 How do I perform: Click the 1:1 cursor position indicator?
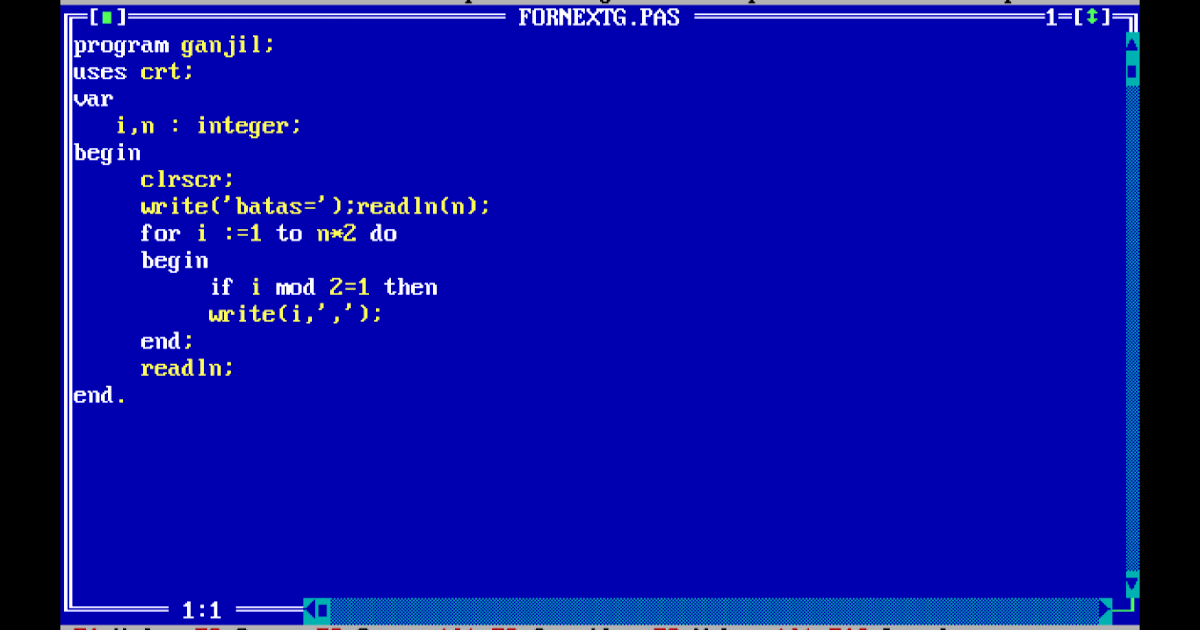pyautogui.click(x=201, y=609)
